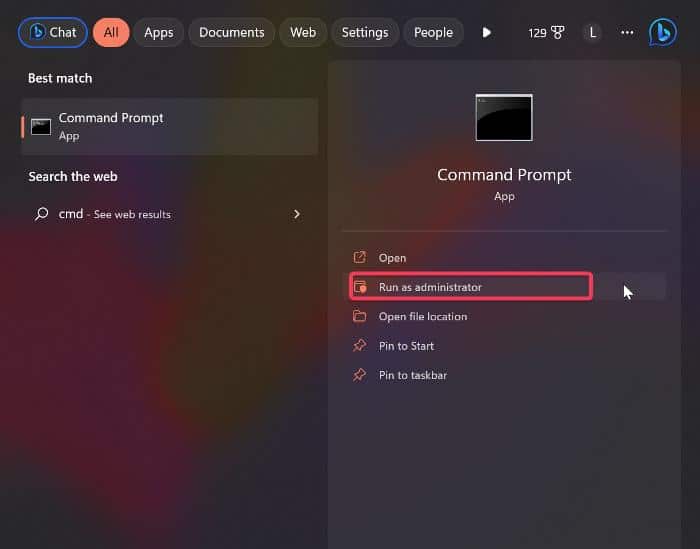Viewport: 700px width, 549px height.
Task: Open the Bing Chat filter
Action: pyautogui.click(x=53, y=33)
